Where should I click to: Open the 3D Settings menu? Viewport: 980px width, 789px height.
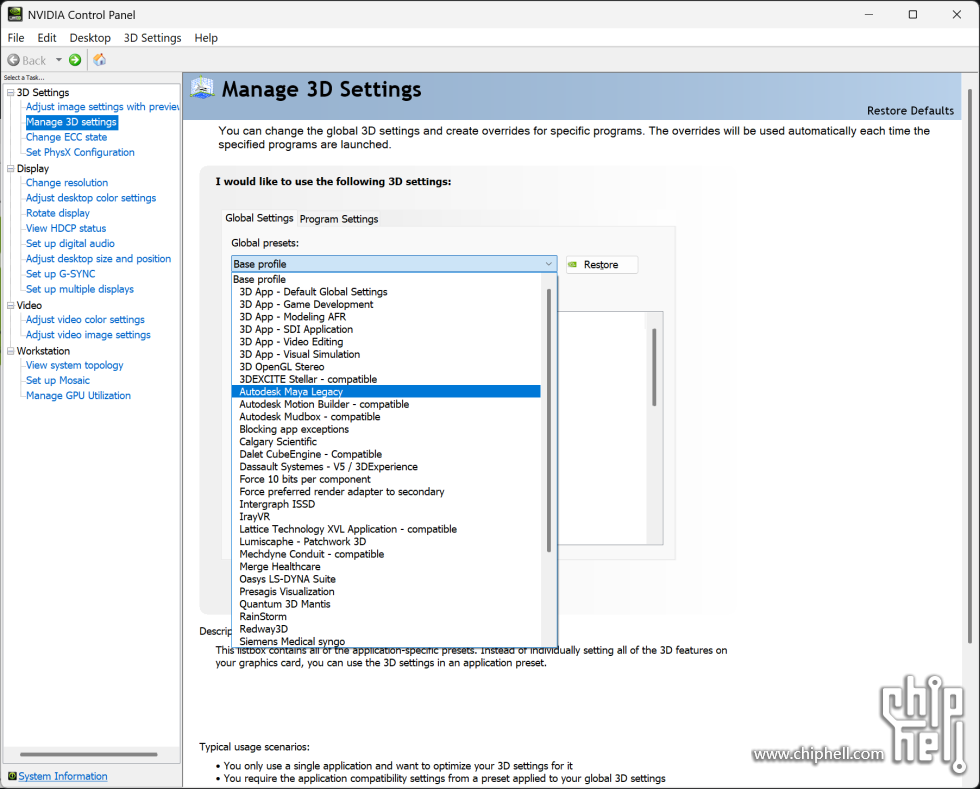(x=152, y=38)
